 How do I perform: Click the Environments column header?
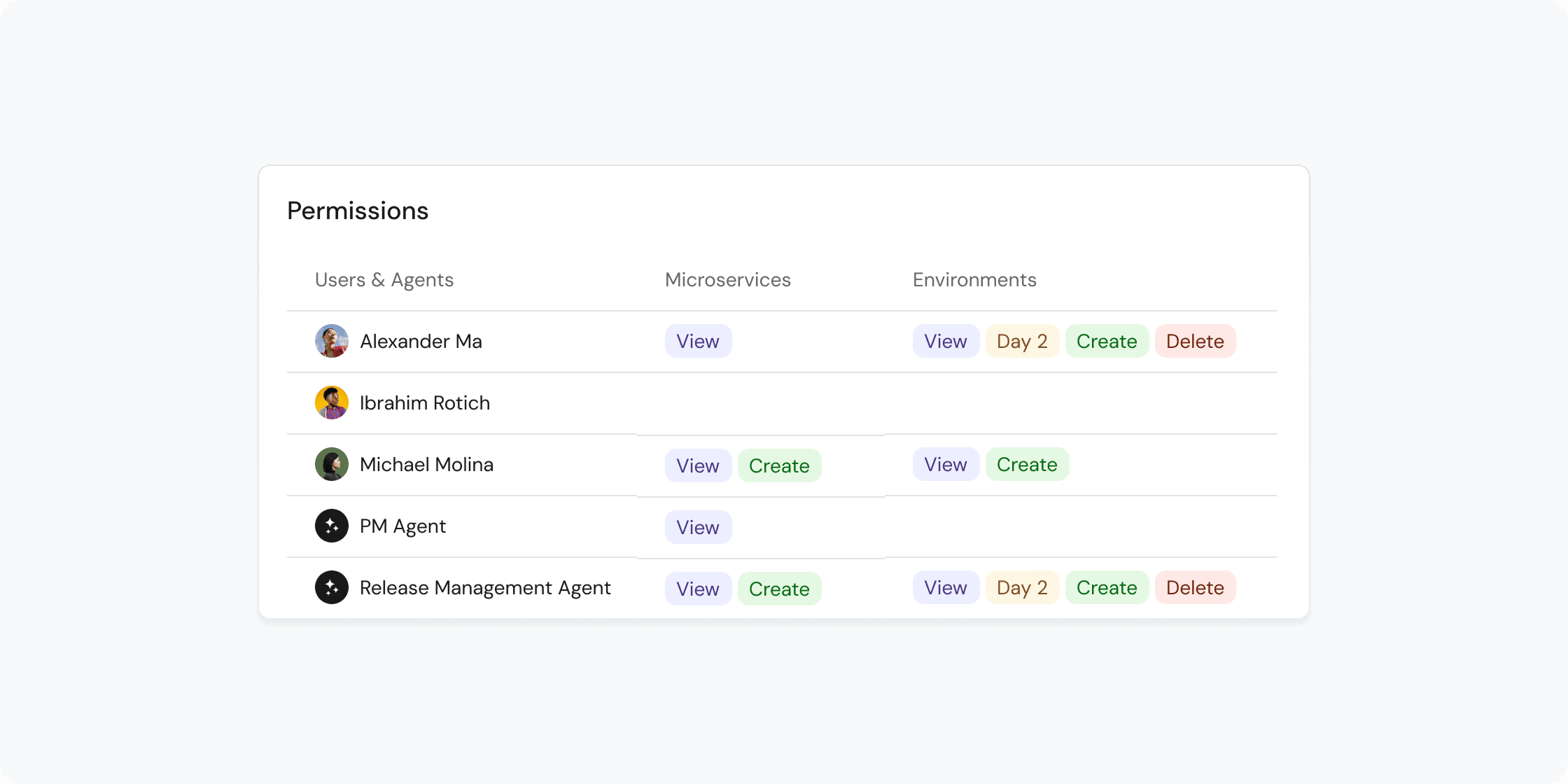[x=974, y=279]
